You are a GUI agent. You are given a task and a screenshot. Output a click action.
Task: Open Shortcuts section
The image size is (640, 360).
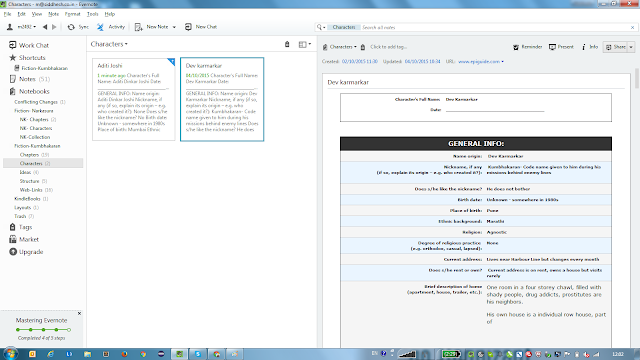pos(27,58)
